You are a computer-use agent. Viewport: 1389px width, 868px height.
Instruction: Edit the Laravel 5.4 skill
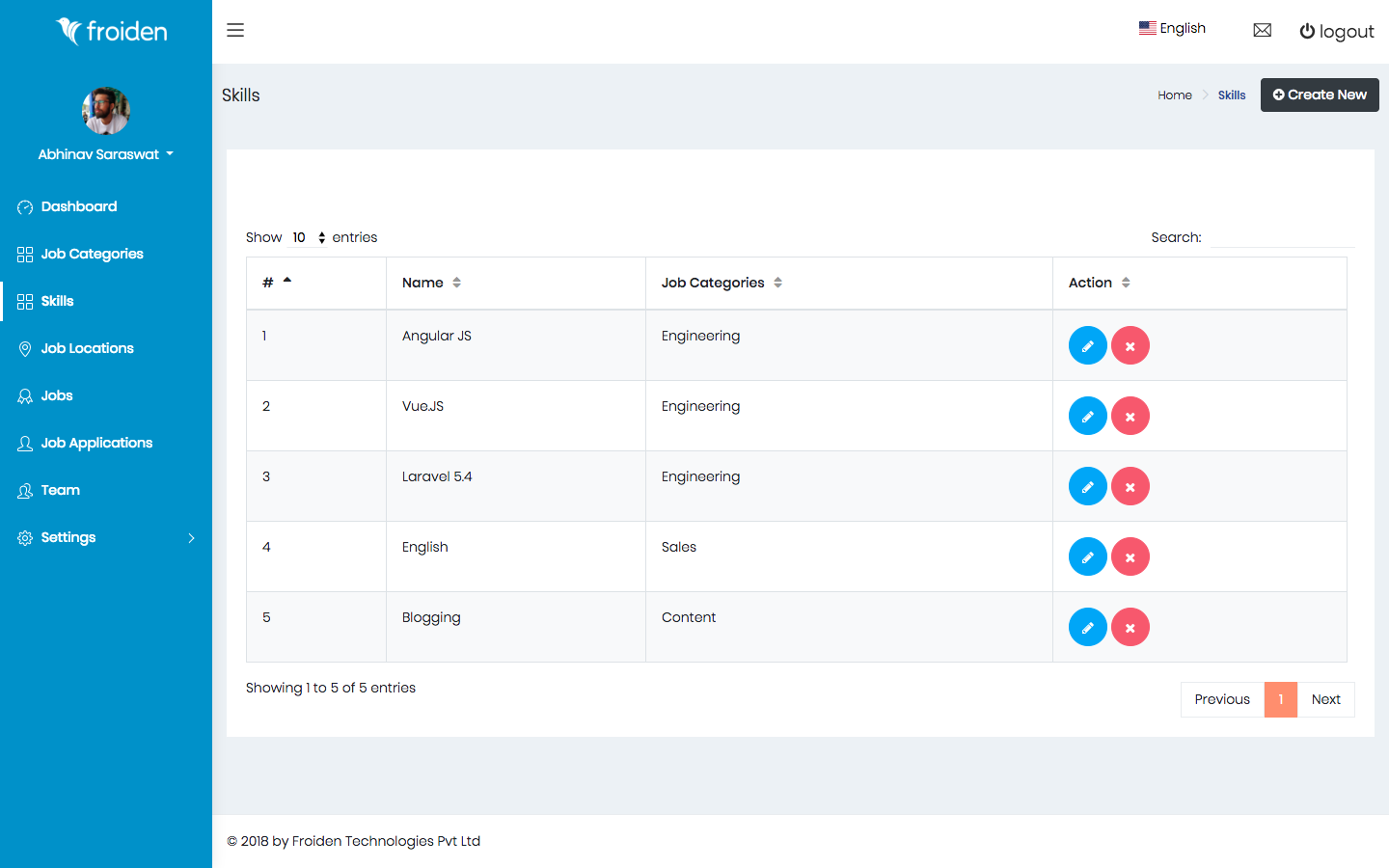1087,486
